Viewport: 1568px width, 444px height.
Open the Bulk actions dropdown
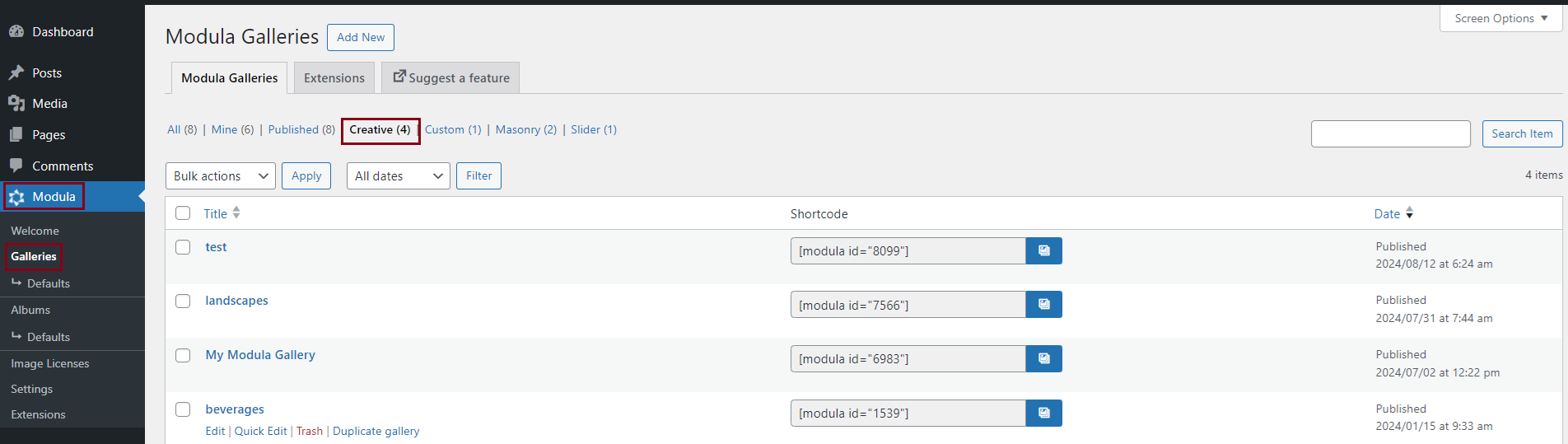point(221,176)
